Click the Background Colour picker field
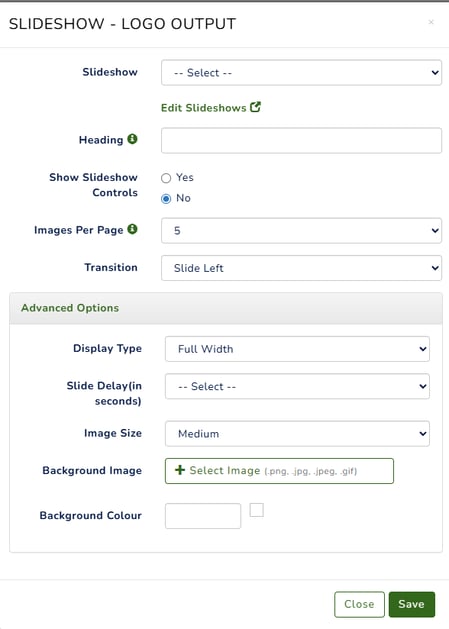Viewport: 449px width, 629px height. 203,516
